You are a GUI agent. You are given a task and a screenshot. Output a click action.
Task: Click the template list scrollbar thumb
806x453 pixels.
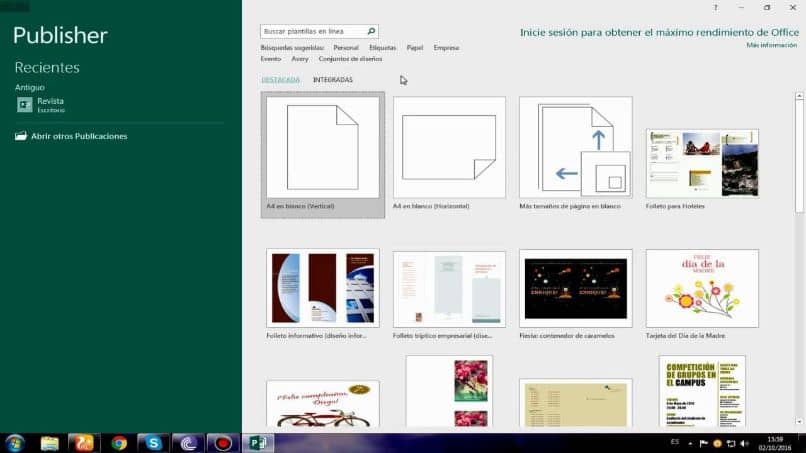799,156
